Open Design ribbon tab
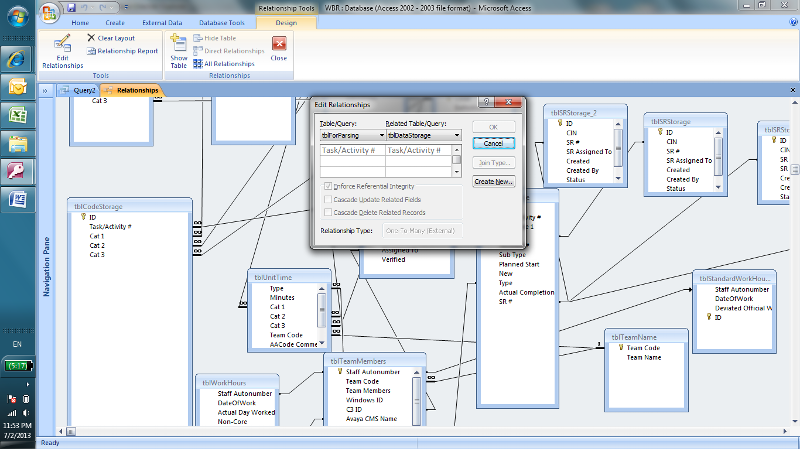This screenshot has height=449, width=800. tap(286, 23)
